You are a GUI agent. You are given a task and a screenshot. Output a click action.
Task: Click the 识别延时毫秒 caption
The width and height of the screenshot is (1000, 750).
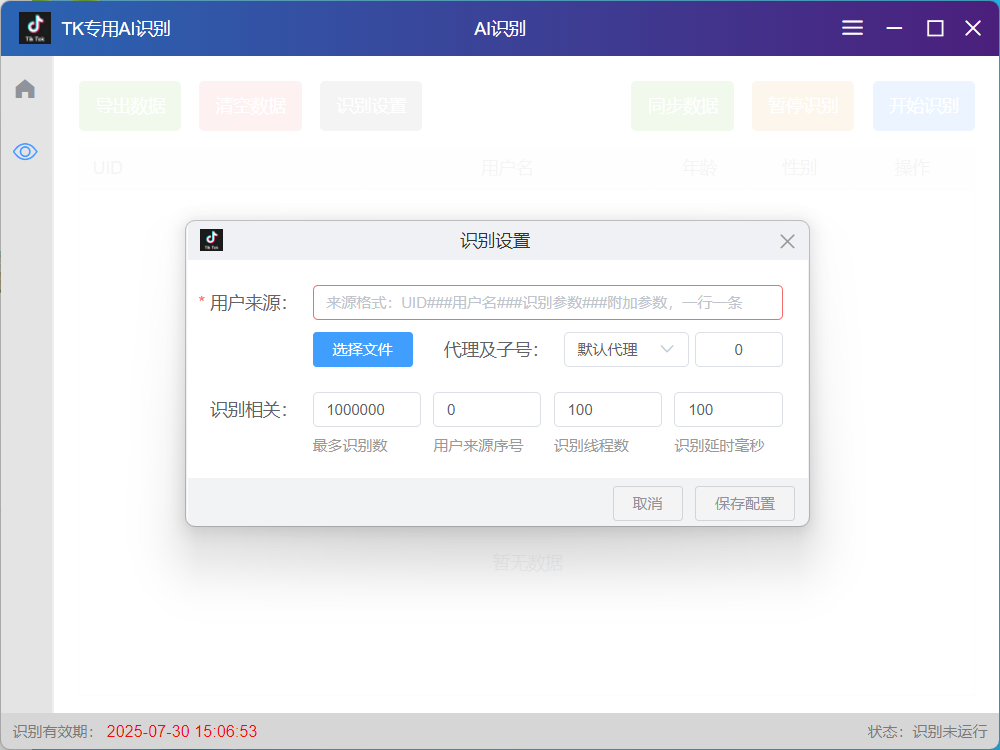click(719, 446)
